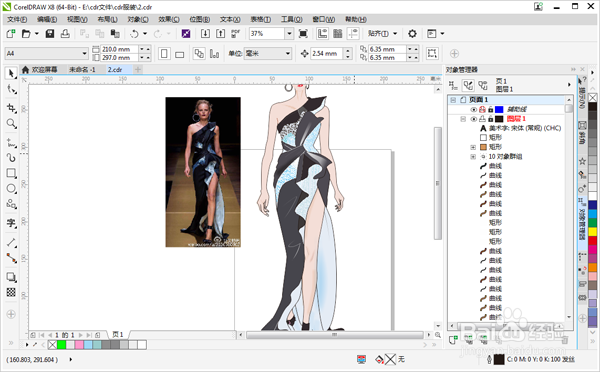
Task: Click the 贴齐(T) snap button
Action: (382, 34)
